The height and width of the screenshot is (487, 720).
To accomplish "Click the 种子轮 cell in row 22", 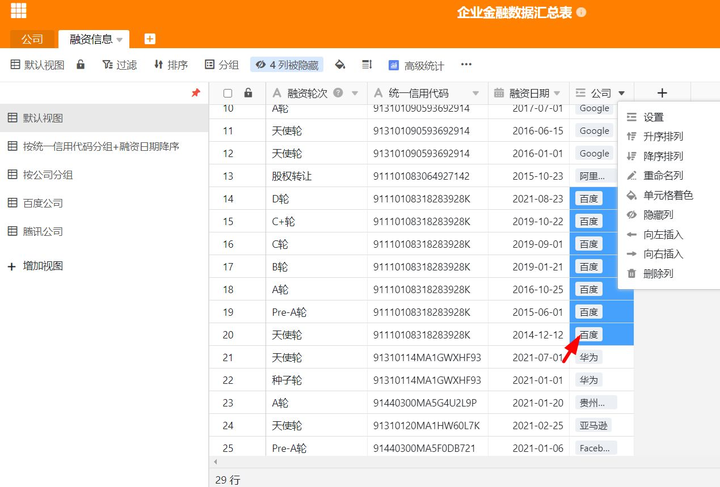I will pos(316,380).
